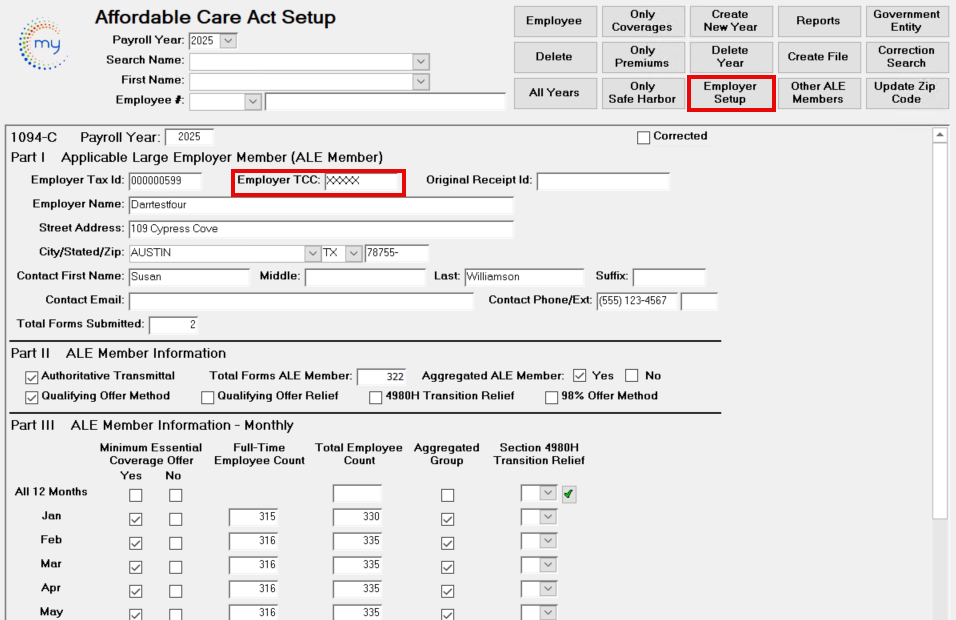Select the Government Entity button

coord(906,21)
